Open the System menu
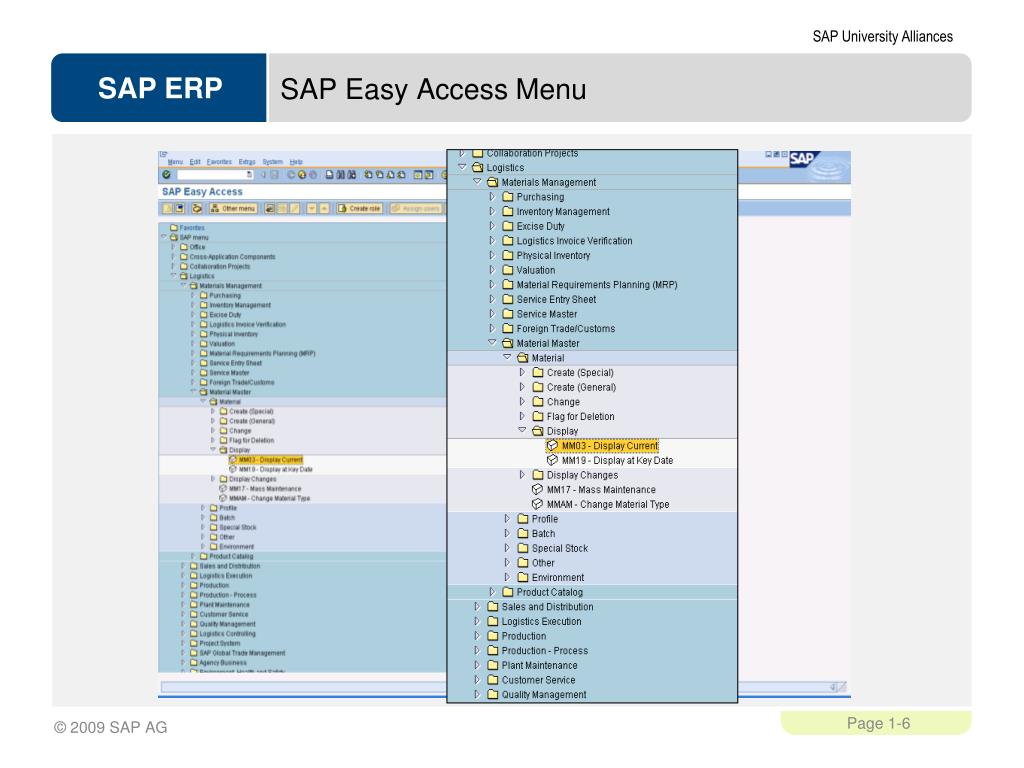This screenshot has width=1024, height=768. [273, 162]
